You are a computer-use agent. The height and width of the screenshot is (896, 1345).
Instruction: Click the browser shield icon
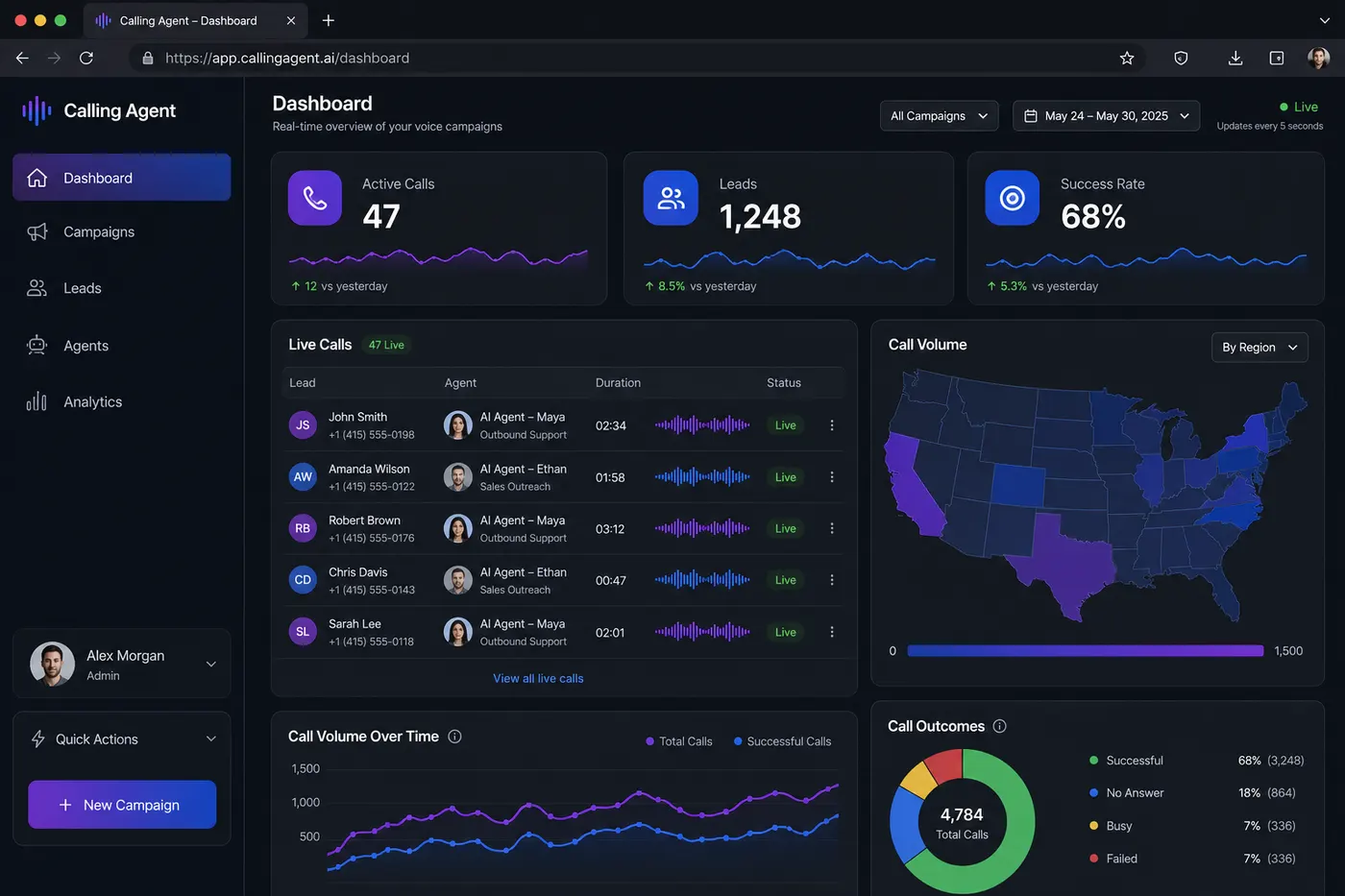click(x=1181, y=59)
